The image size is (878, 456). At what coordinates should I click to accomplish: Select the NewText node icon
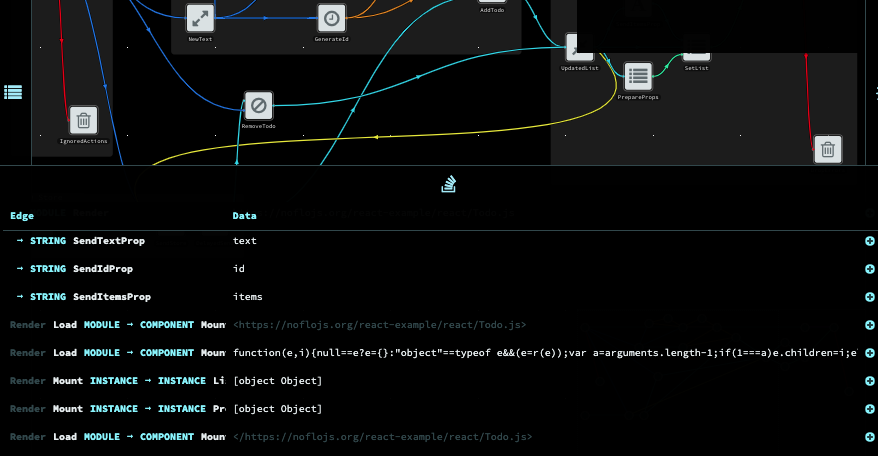pyautogui.click(x=200, y=18)
